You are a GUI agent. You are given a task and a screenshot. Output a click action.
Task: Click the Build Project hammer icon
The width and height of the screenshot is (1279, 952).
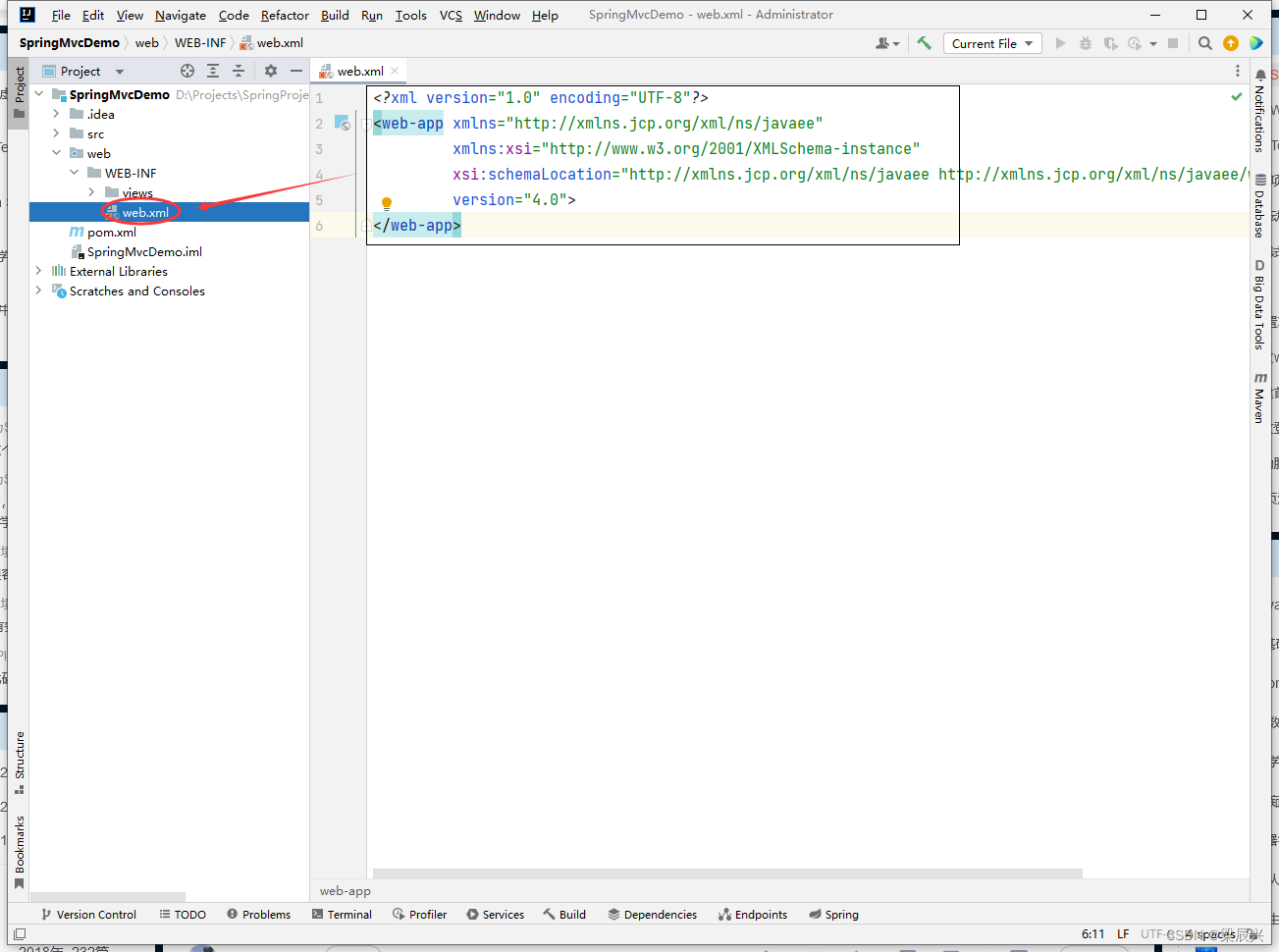[924, 43]
